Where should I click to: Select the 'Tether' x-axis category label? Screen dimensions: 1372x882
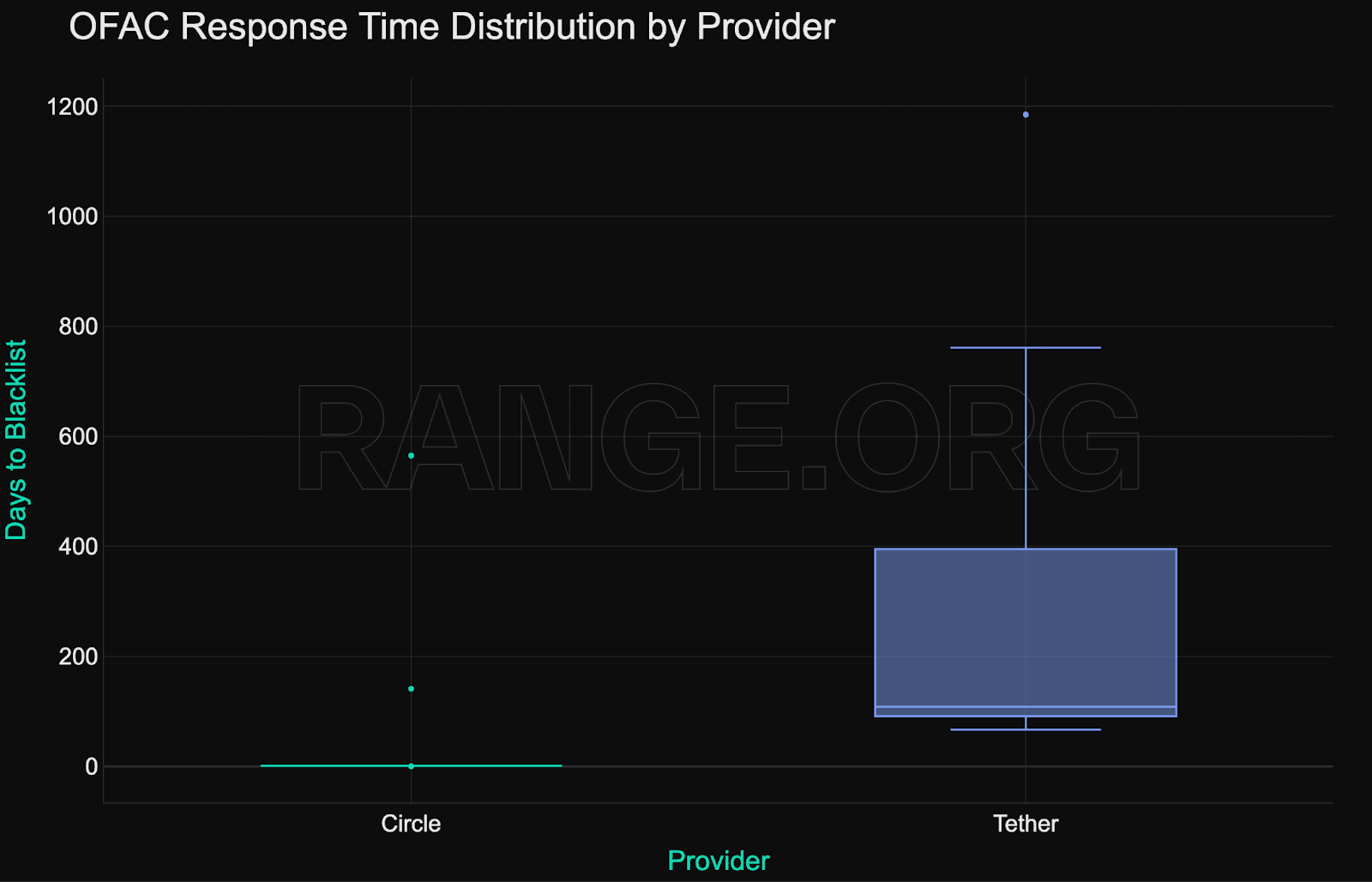click(x=1026, y=824)
